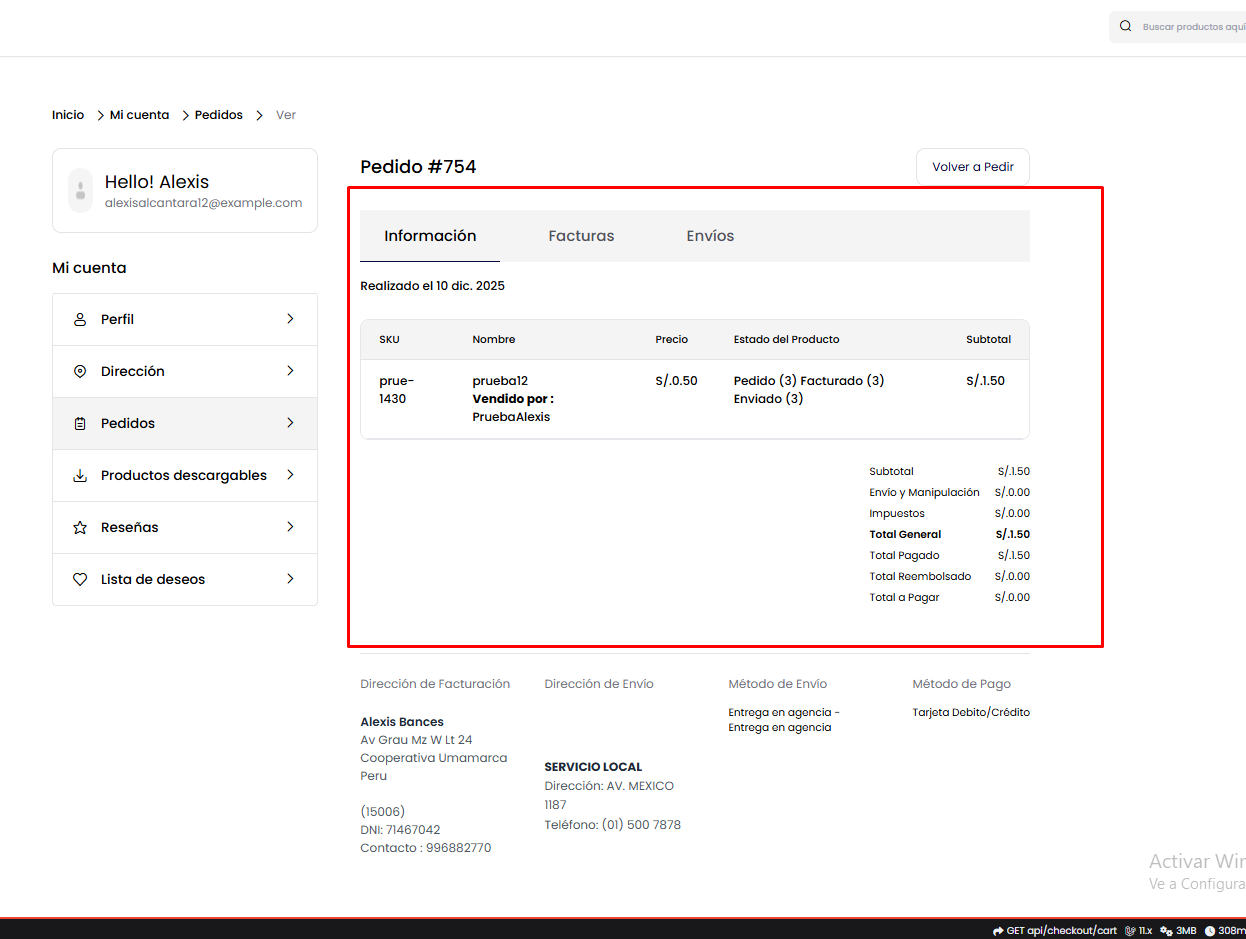Expand the Perfil chevron arrow

point(290,319)
